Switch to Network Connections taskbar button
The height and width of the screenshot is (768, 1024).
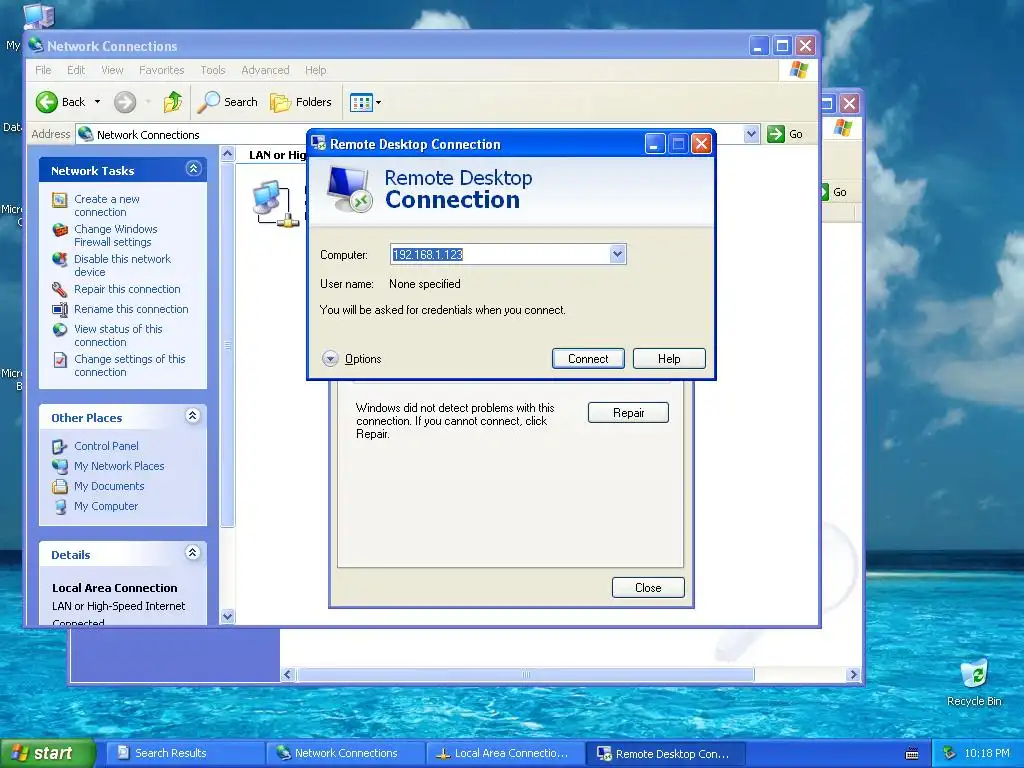[345, 753]
